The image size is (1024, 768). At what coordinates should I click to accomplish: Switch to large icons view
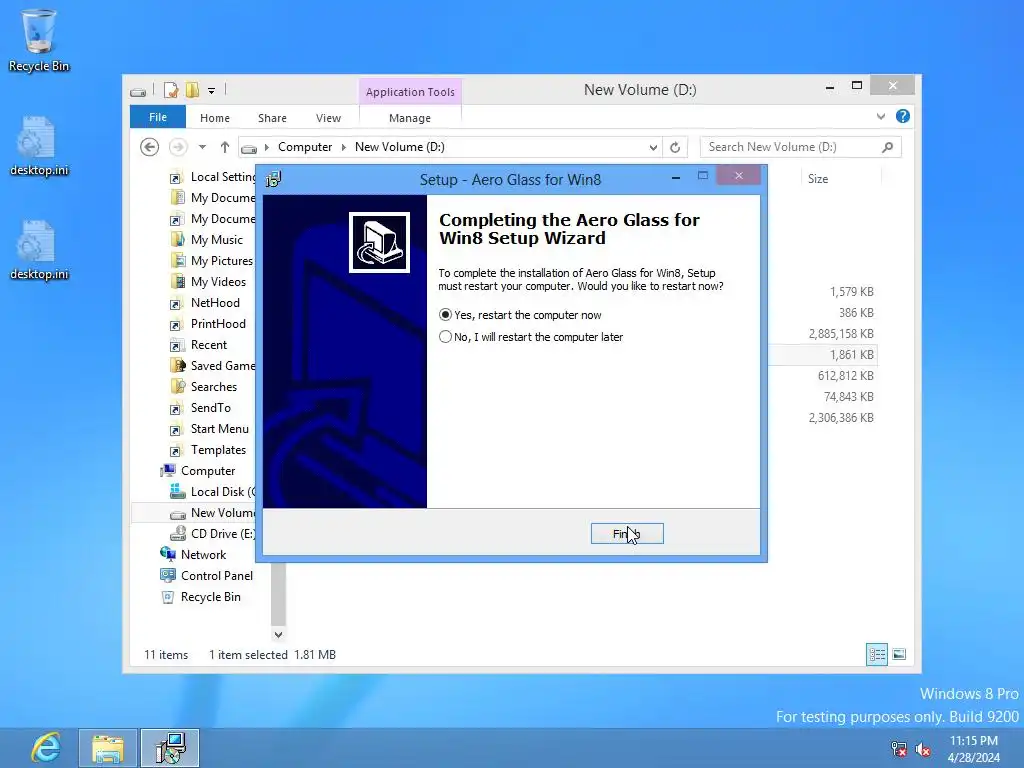coord(899,654)
